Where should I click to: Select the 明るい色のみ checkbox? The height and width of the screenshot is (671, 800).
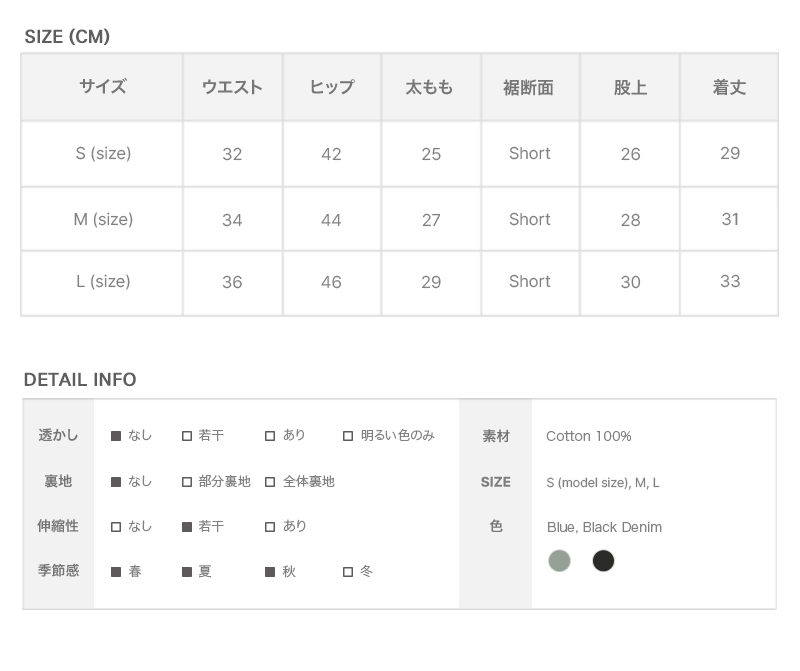tap(348, 436)
